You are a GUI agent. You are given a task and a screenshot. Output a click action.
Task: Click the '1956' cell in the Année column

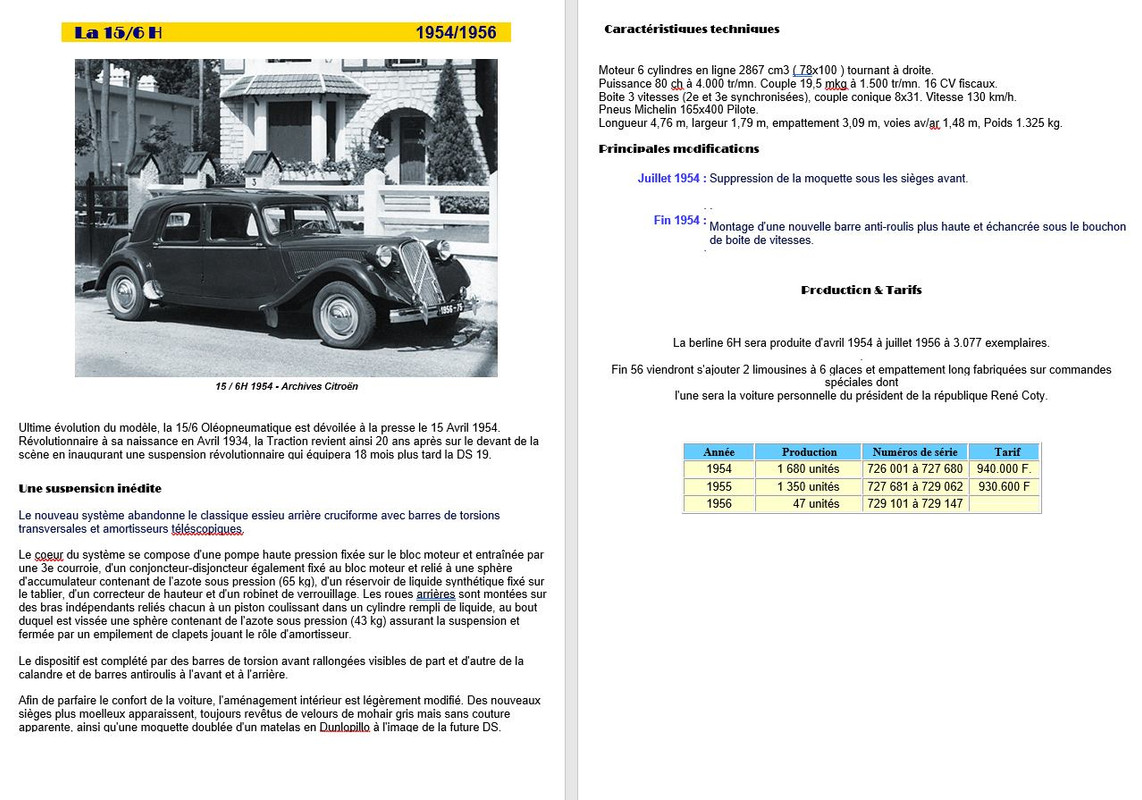719,503
